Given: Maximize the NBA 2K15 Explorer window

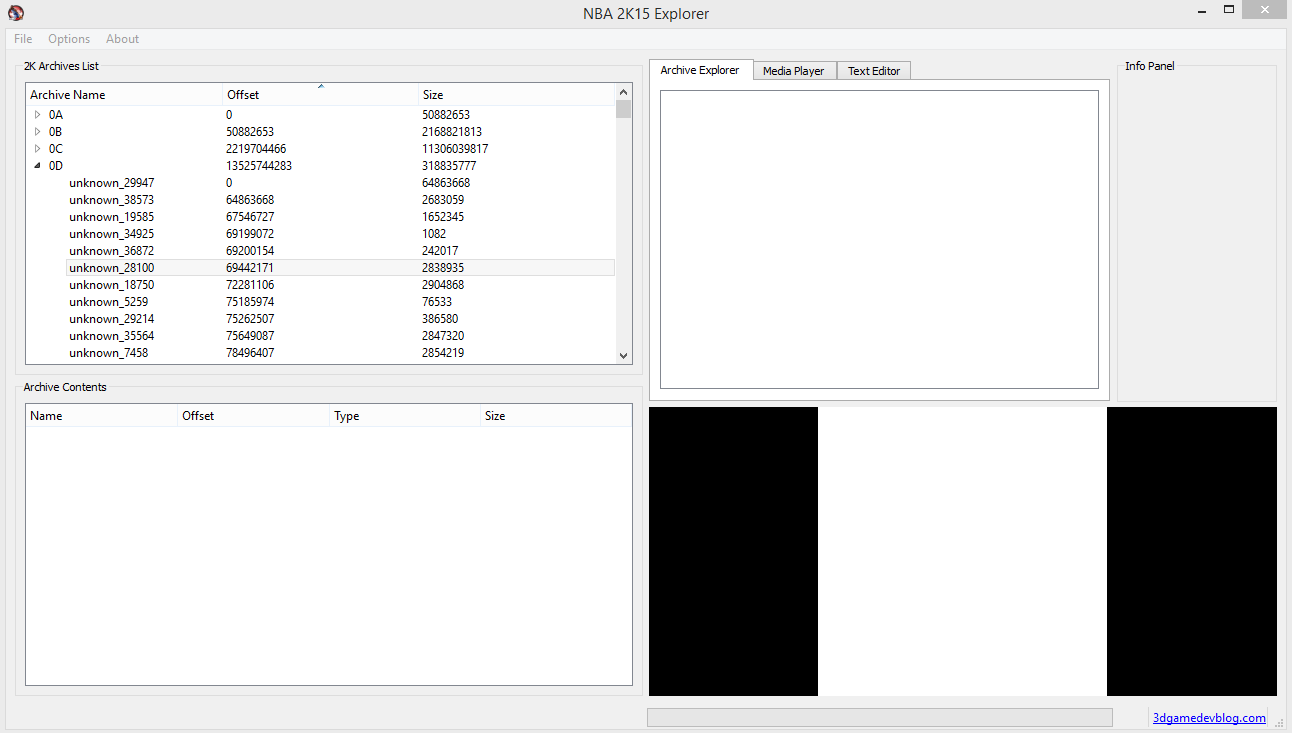Looking at the screenshot, I should click(1229, 10).
